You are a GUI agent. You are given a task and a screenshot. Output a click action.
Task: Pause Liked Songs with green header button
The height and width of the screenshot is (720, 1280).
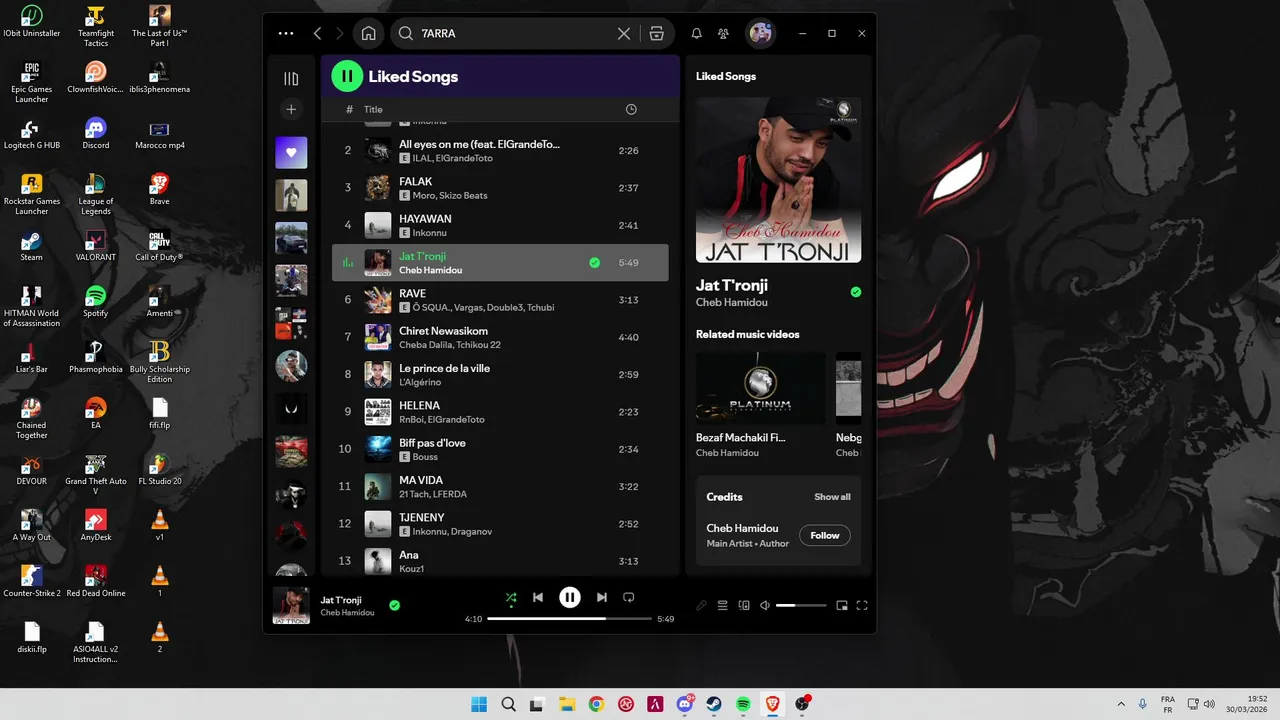click(347, 76)
